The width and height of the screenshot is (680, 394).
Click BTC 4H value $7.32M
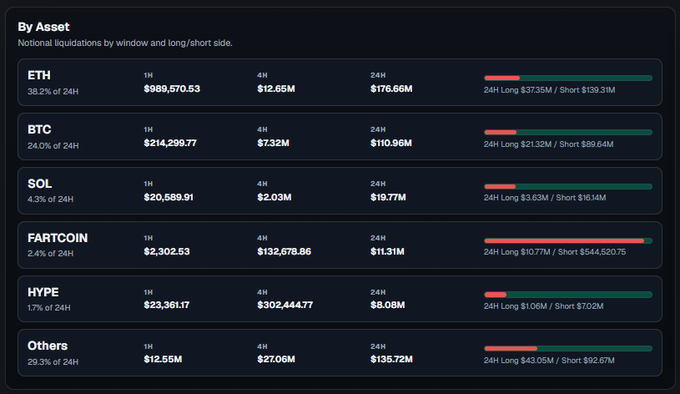click(273, 143)
